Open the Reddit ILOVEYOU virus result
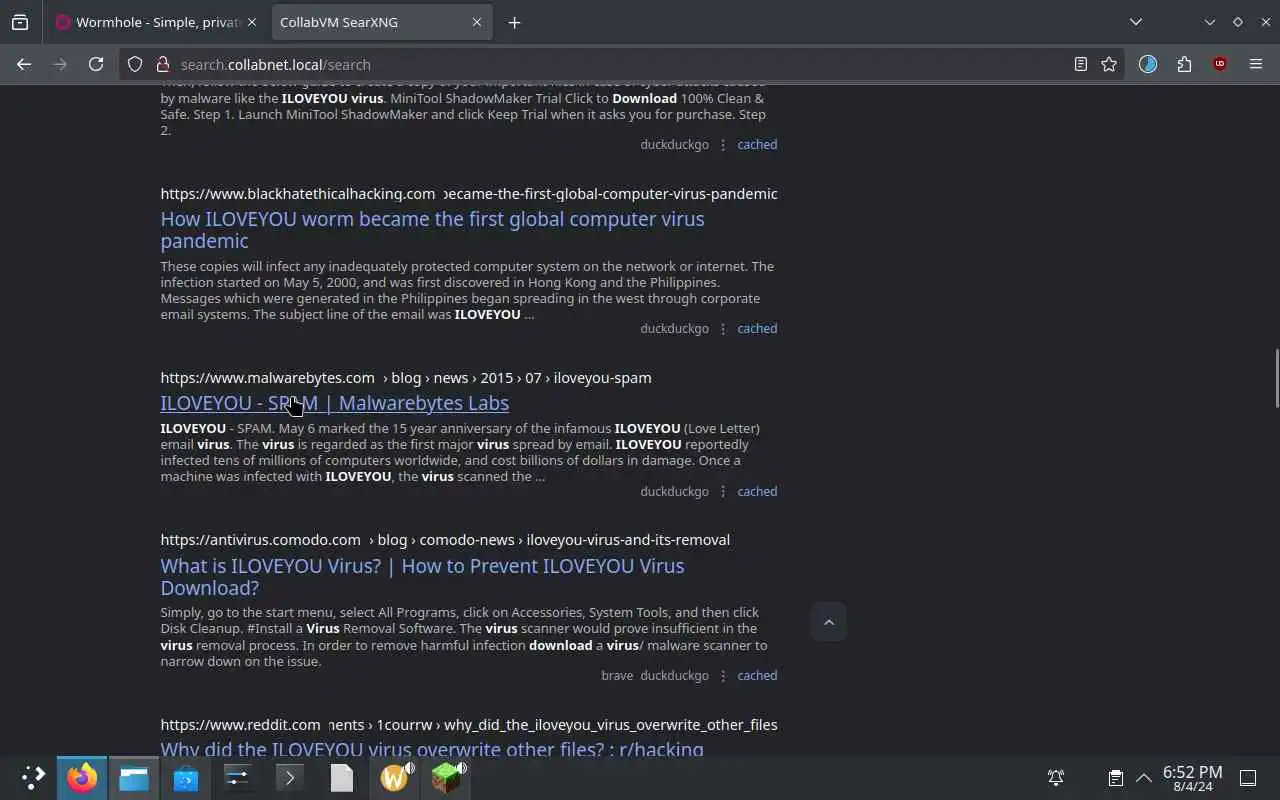The image size is (1280, 800). pyautogui.click(x=432, y=749)
